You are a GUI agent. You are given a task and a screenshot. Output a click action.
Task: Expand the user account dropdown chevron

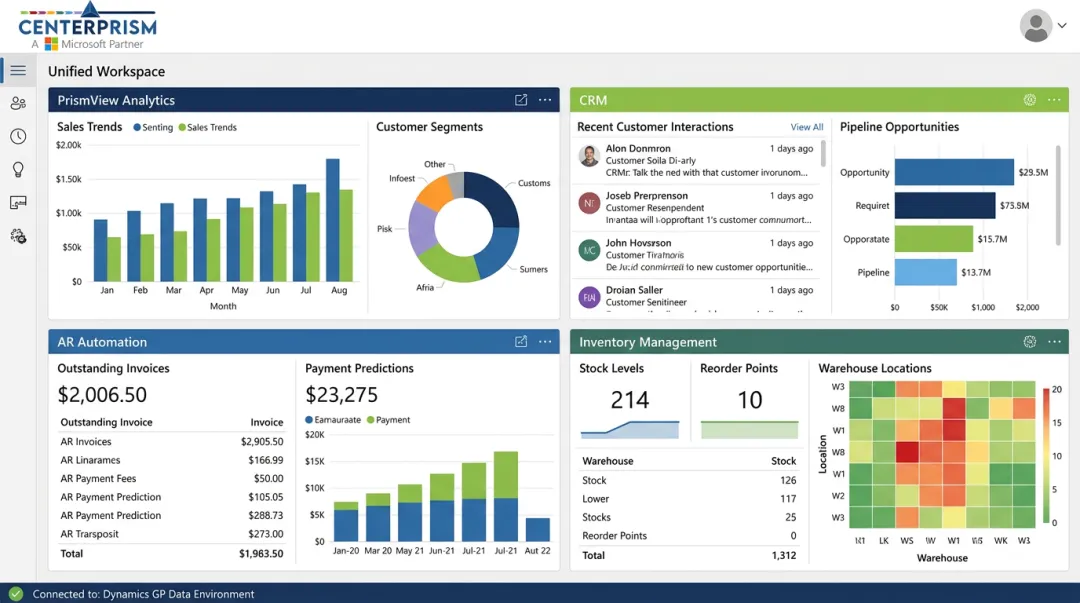tap(1062, 25)
